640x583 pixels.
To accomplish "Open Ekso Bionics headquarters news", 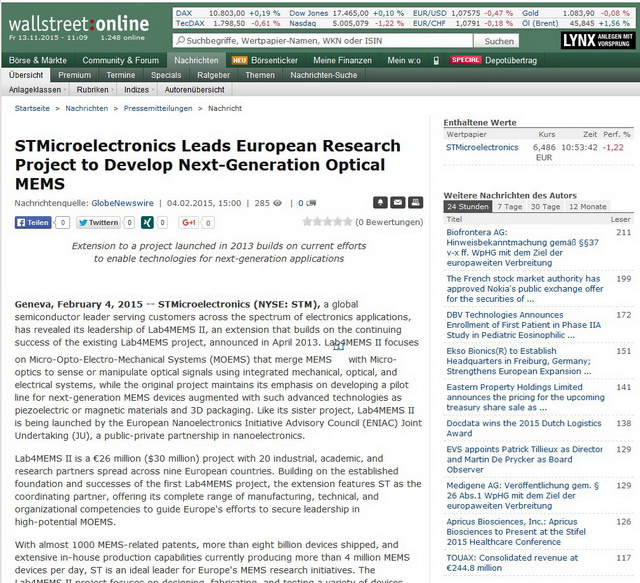I will click(x=519, y=361).
